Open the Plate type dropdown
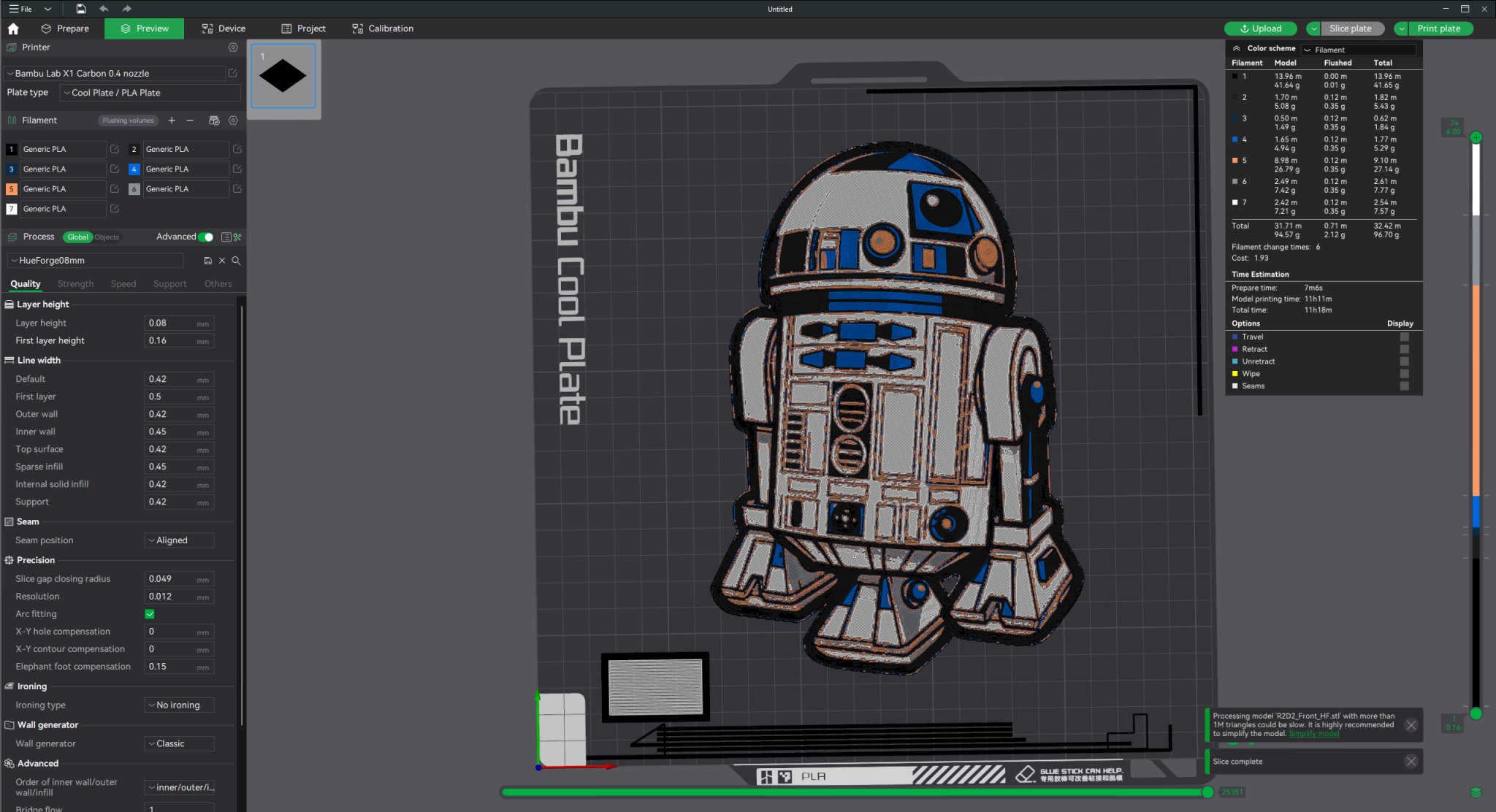Viewport: 1496px width, 812px height. tap(150, 92)
